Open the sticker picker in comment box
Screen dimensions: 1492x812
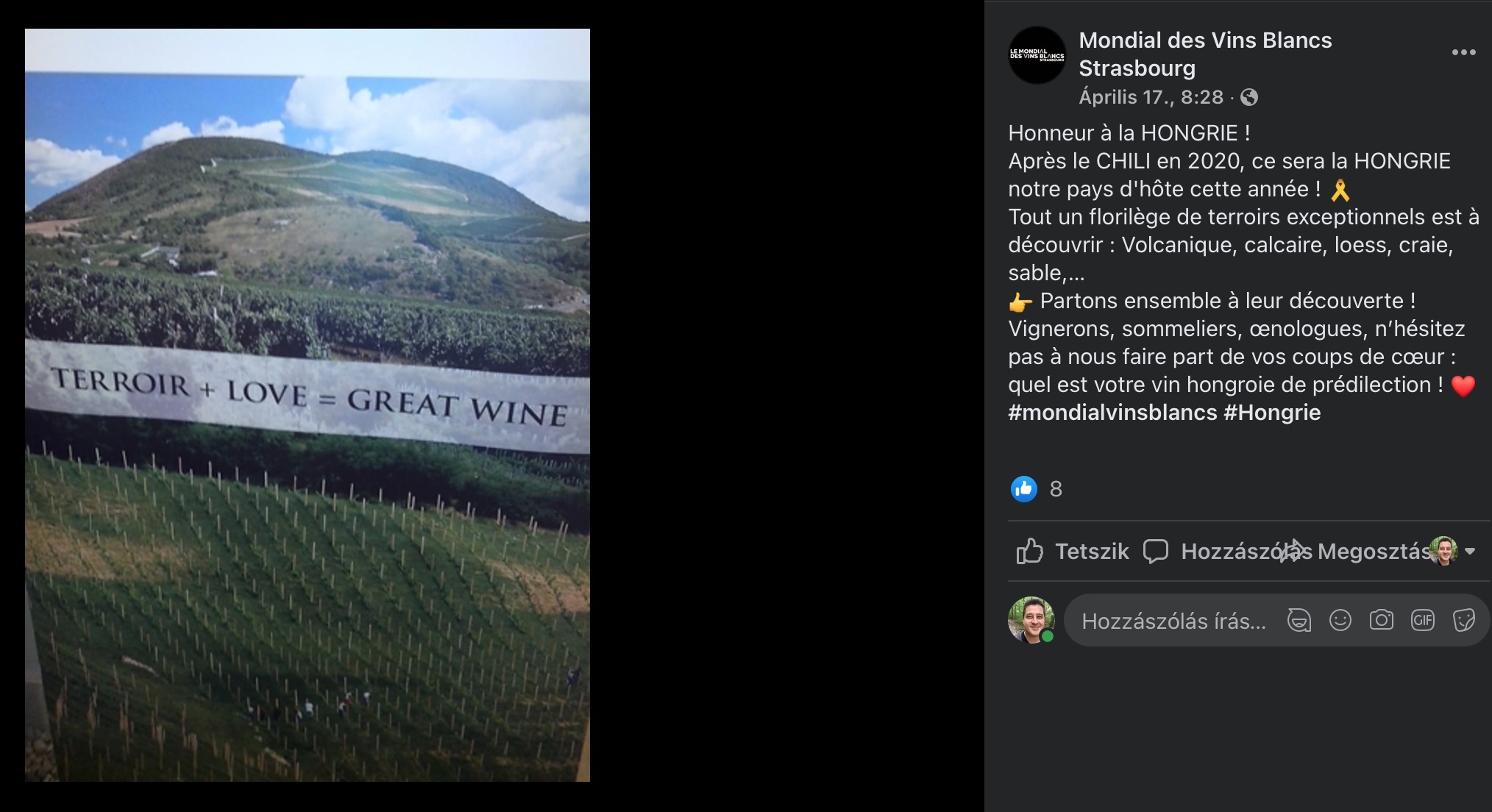point(1463,620)
